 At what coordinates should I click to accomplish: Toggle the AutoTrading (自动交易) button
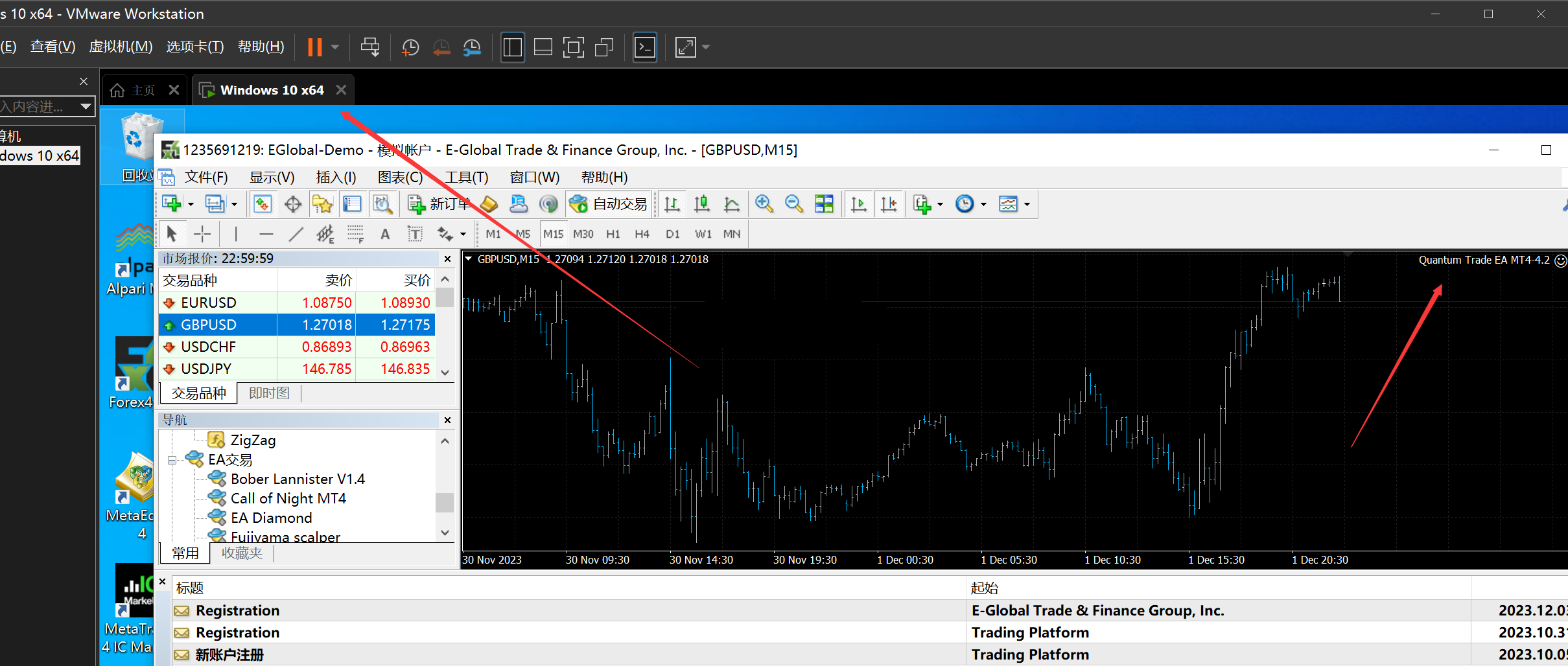pyautogui.click(x=608, y=204)
